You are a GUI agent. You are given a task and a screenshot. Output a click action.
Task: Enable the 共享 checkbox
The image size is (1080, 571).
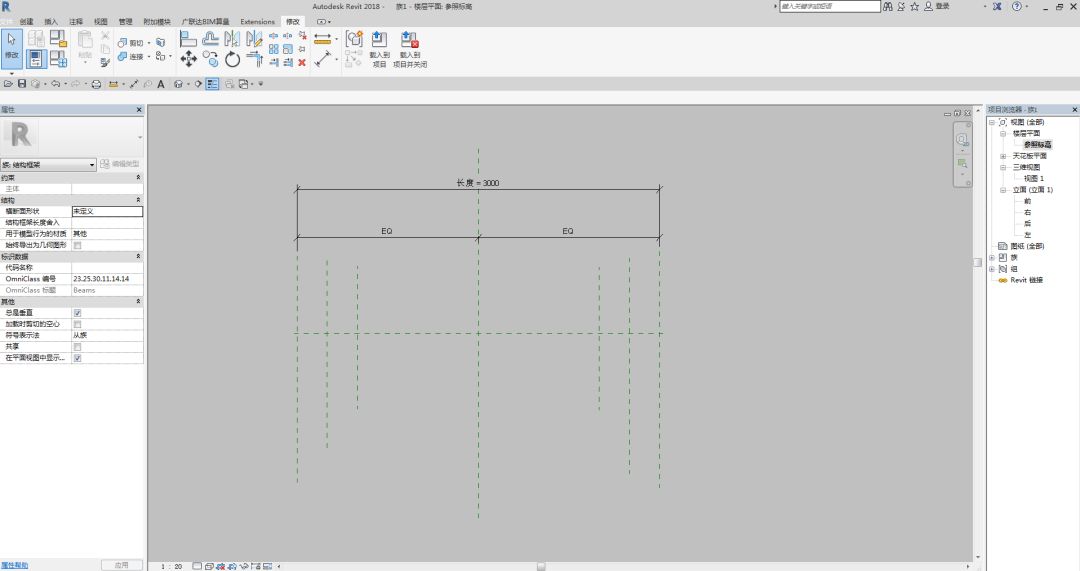[77, 346]
